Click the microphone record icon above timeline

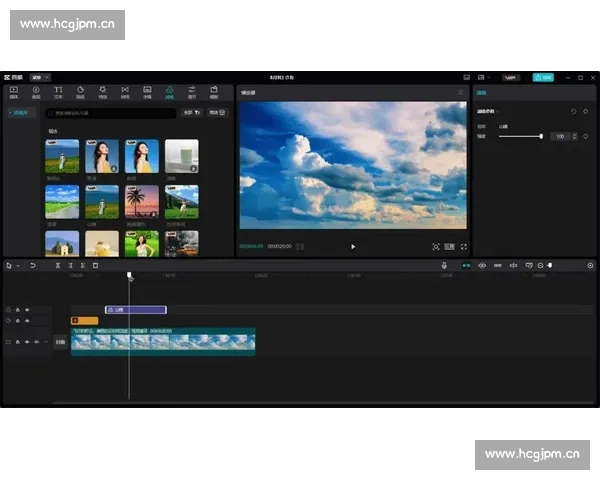click(445, 265)
